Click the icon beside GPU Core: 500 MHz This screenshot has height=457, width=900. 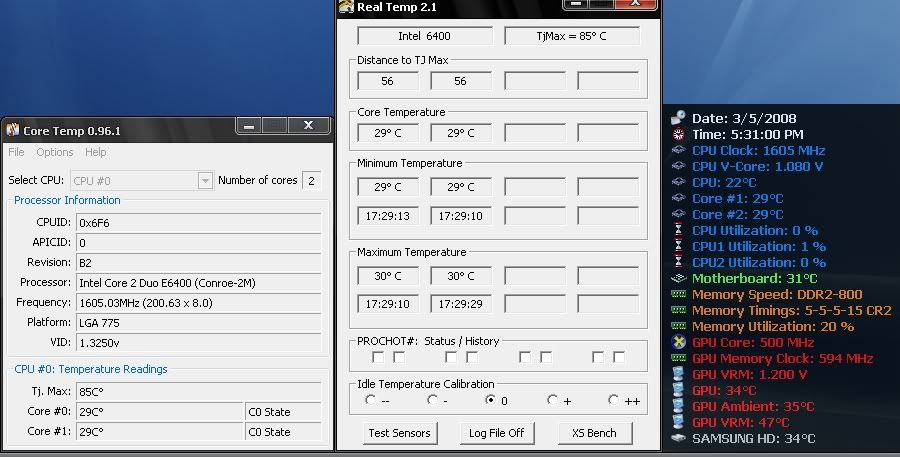[678, 342]
